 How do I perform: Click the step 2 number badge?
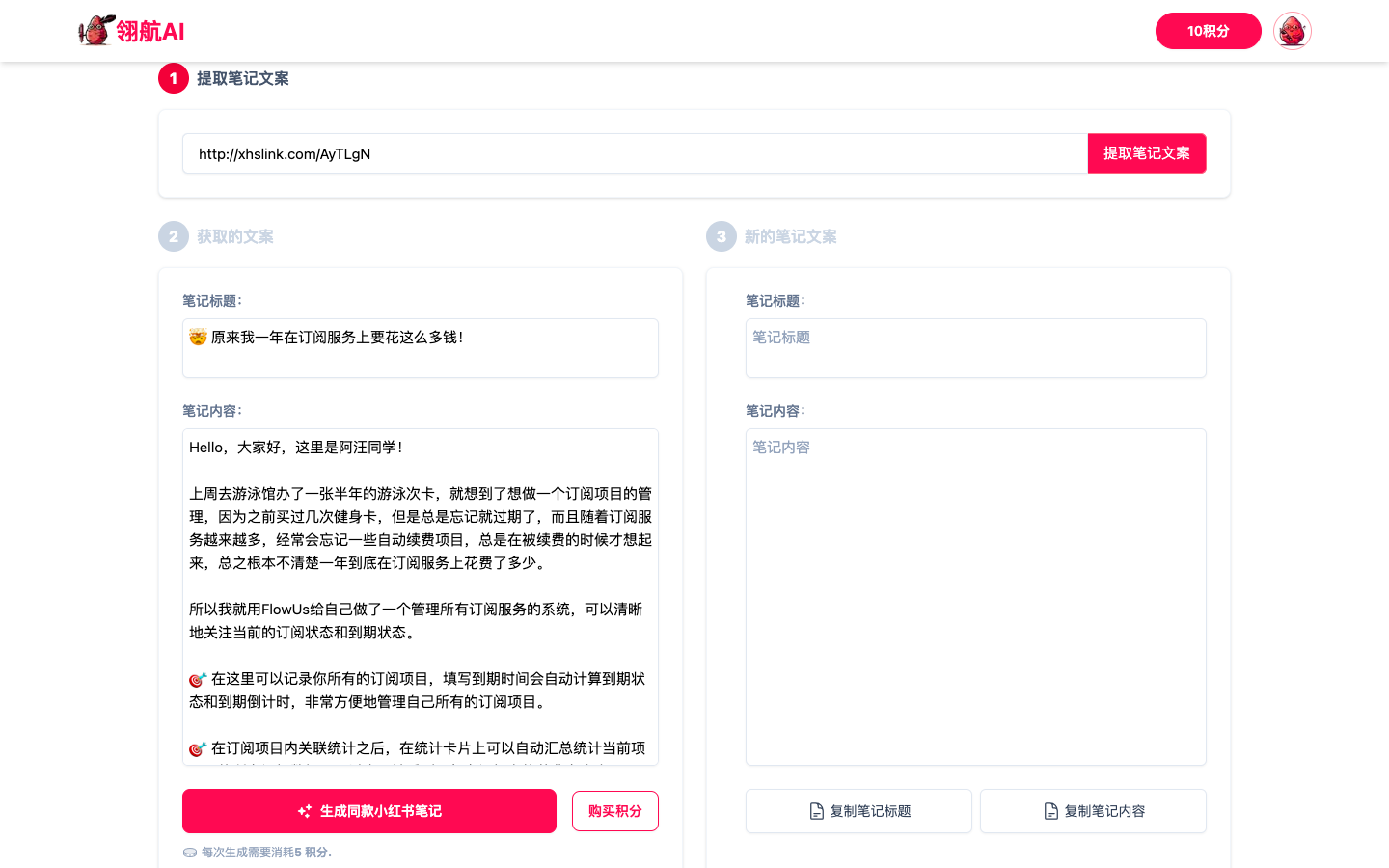[174, 236]
